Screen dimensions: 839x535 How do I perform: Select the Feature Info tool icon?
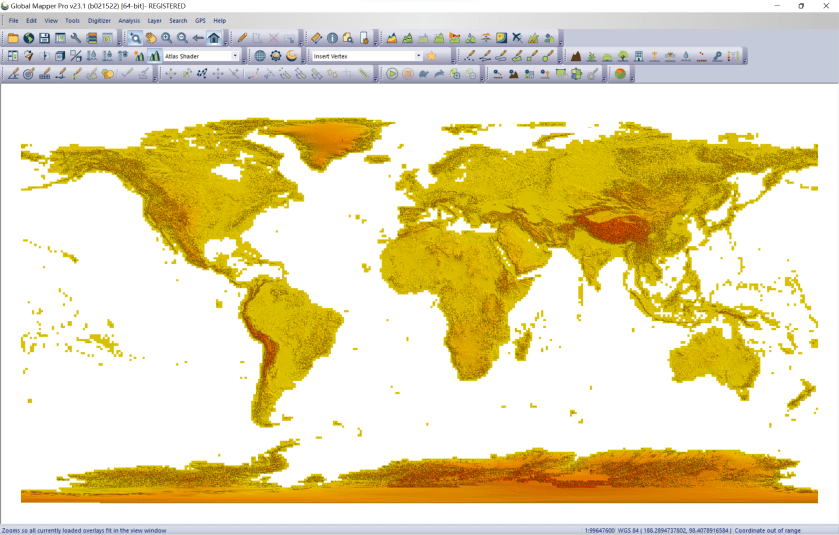[332, 38]
